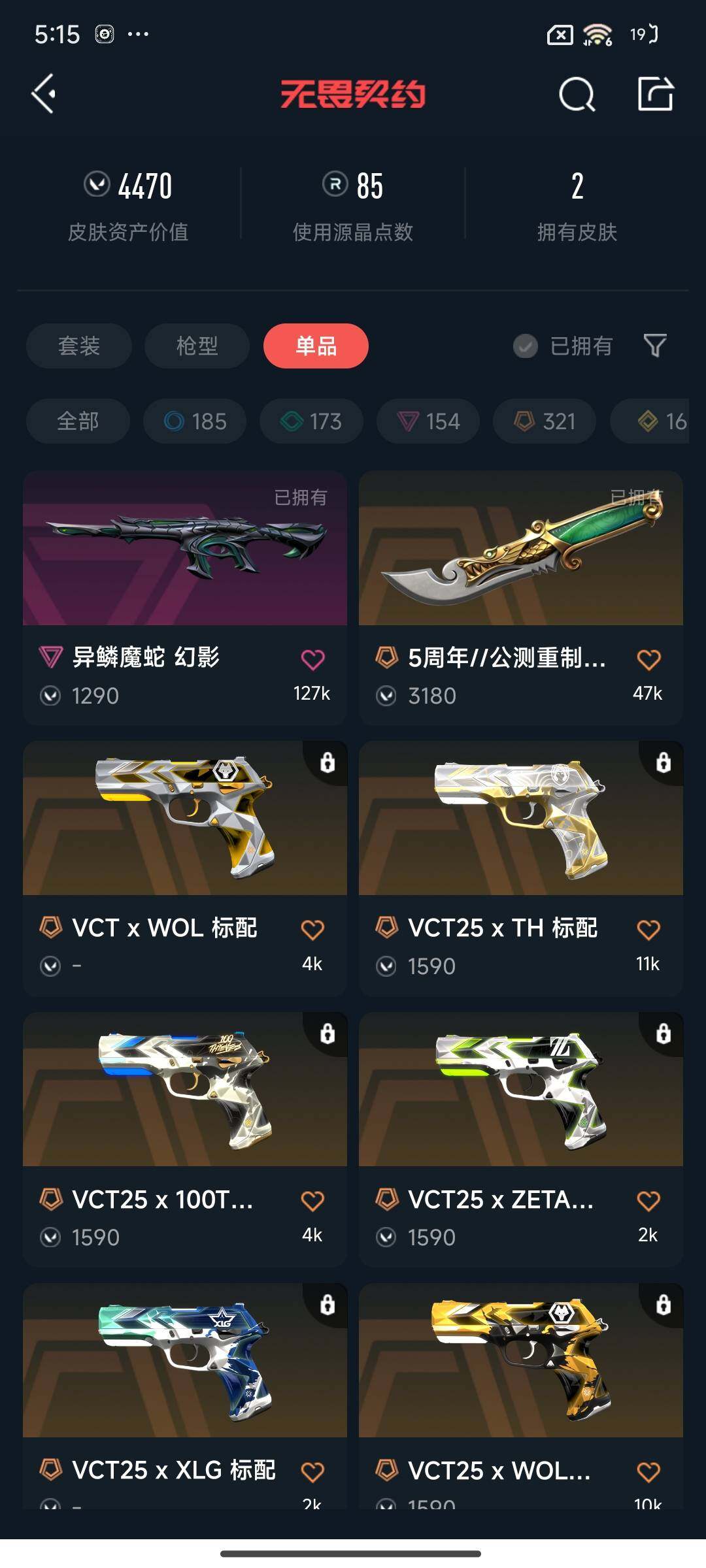Tap lock icon on VCT25 x XLG card
Image resolution: width=706 pixels, height=1568 pixels.
pyautogui.click(x=327, y=1304)
